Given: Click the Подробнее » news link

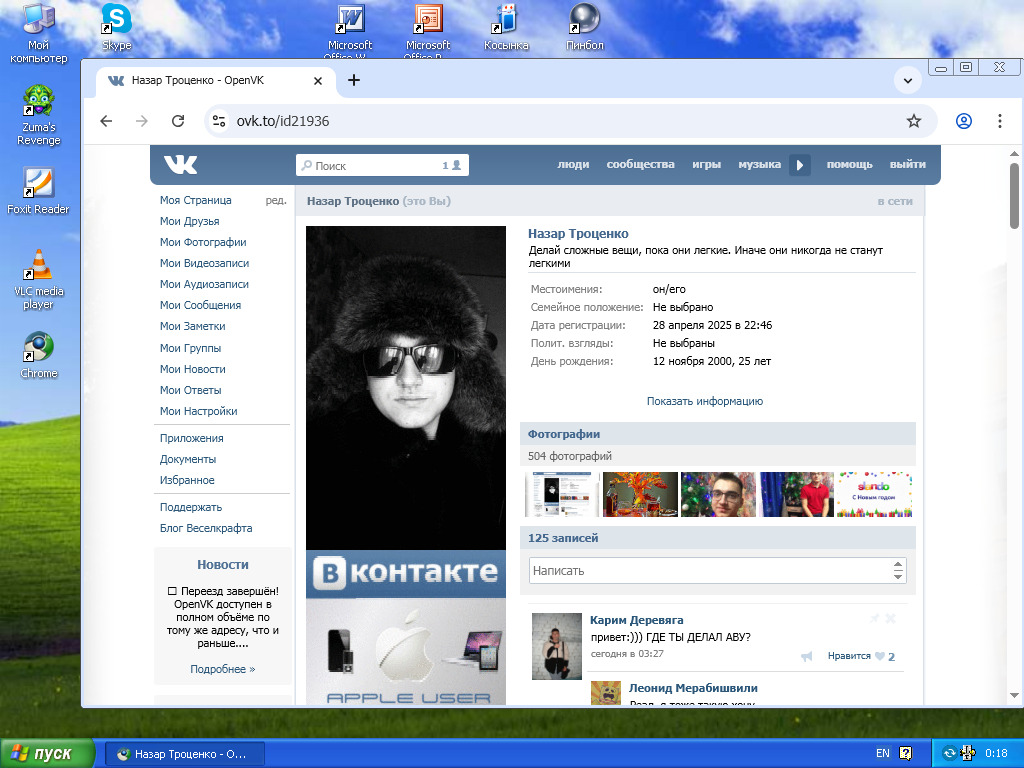Looking at the screenshot, I should click(x=222, y=669).
